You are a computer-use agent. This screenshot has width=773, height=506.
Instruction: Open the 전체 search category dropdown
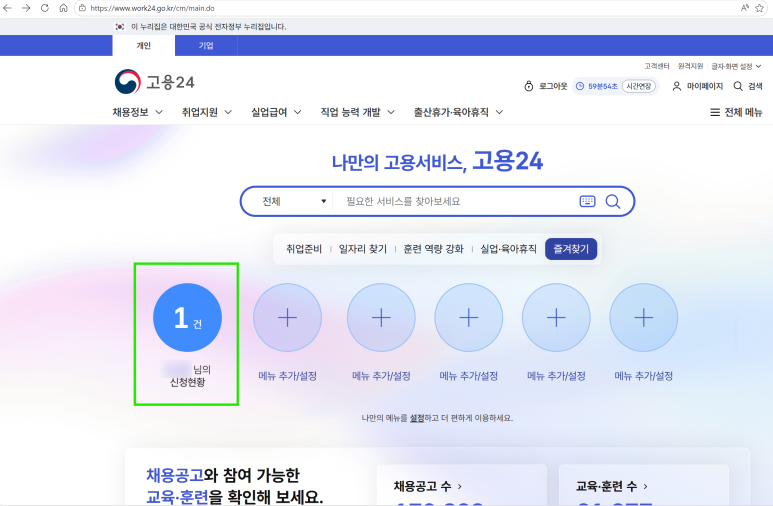click(294, 201)
